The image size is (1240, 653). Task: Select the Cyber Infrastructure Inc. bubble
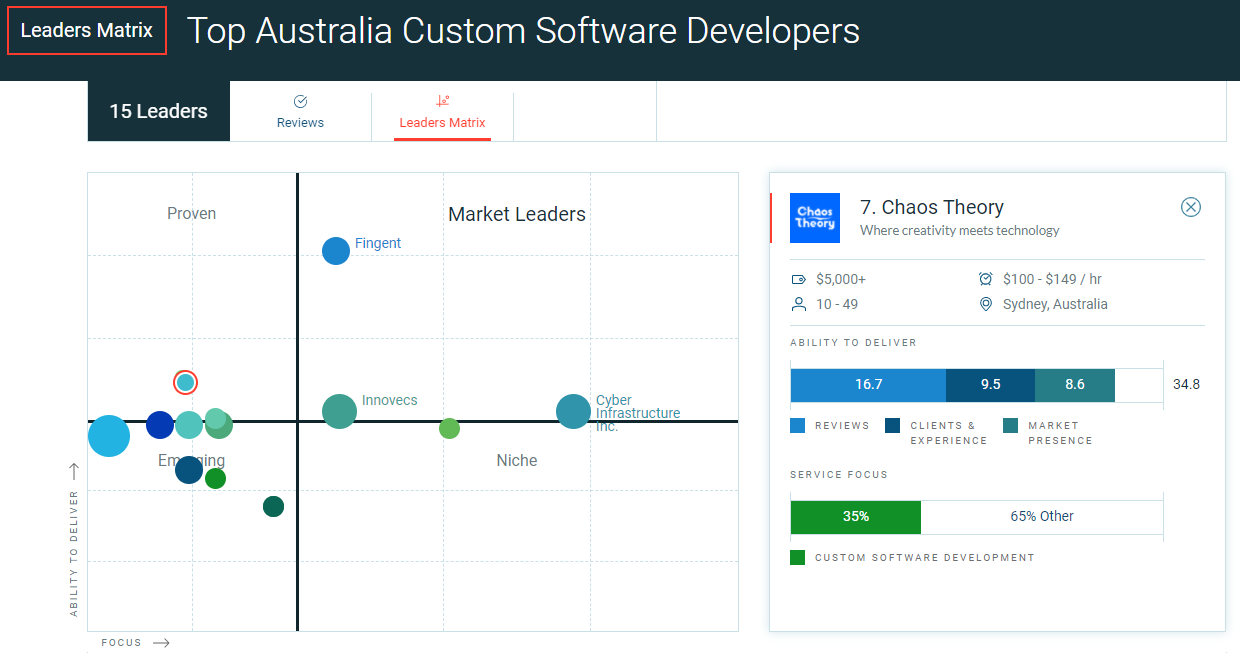click(x=573, y=411)
